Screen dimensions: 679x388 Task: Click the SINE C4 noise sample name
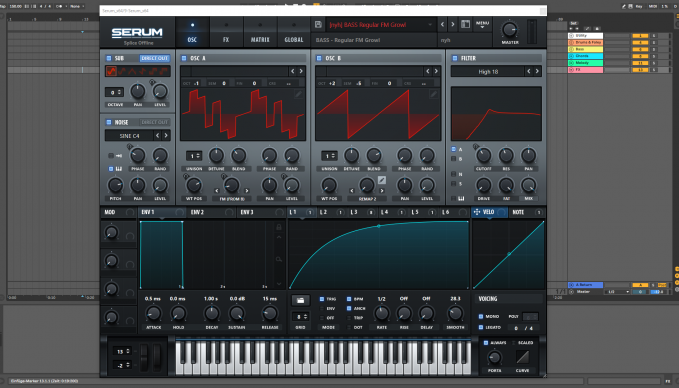pos(129,136)
